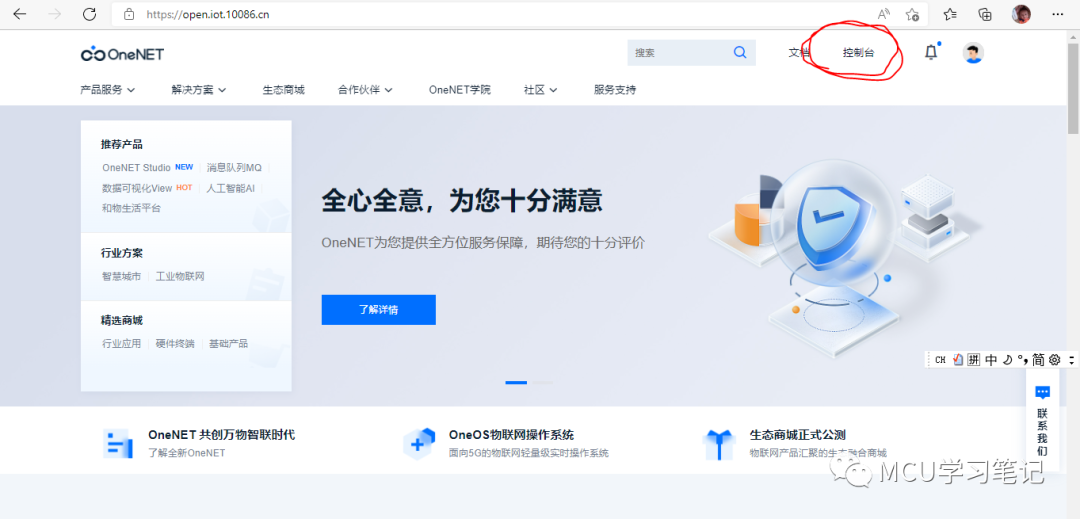
Task: Open OneNET 共创万物智联时代 card
Action: pyautogui.click(x=221, y=435)
